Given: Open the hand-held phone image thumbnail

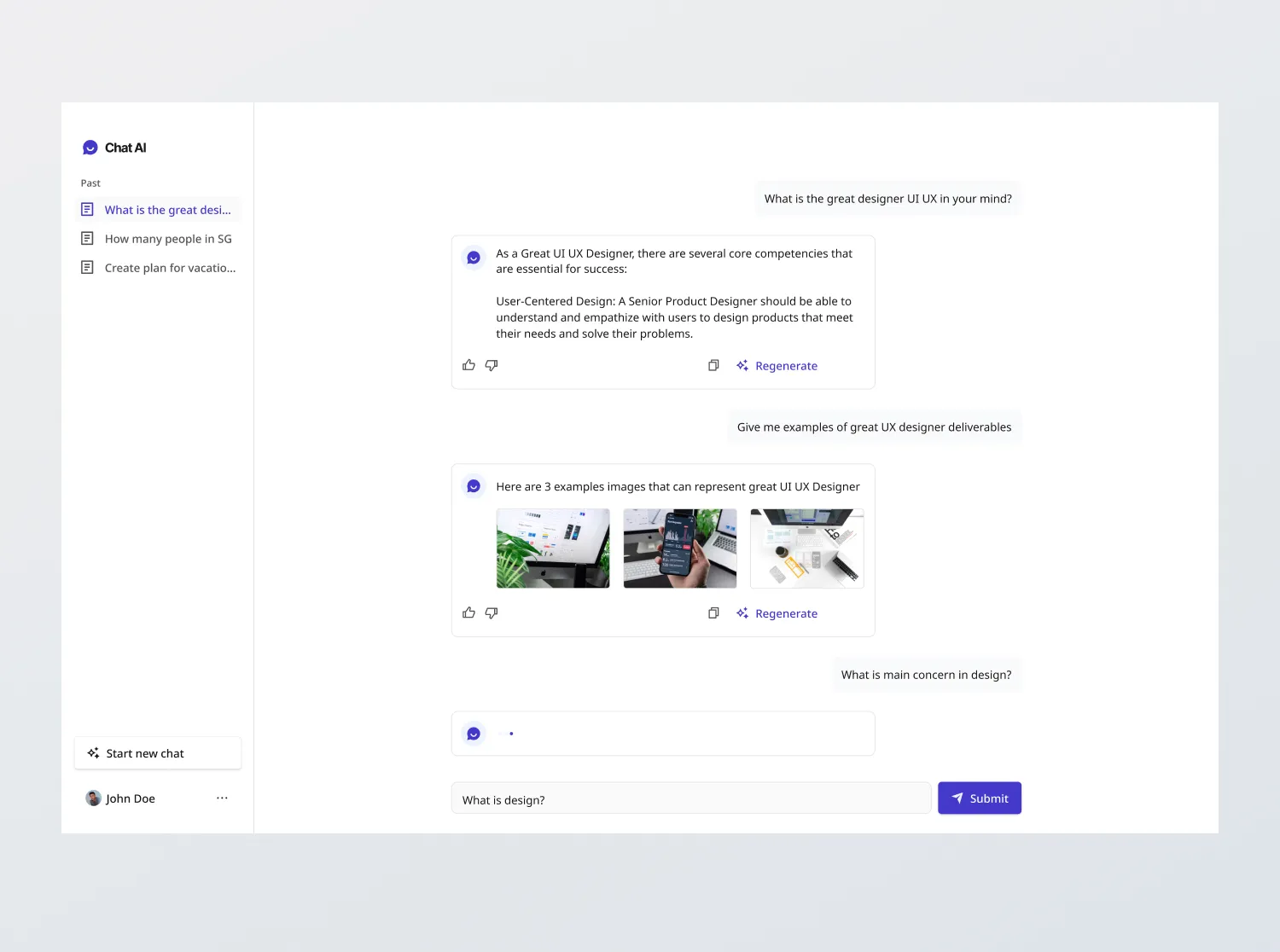Looking at the screenshot, I should [680, 549].
